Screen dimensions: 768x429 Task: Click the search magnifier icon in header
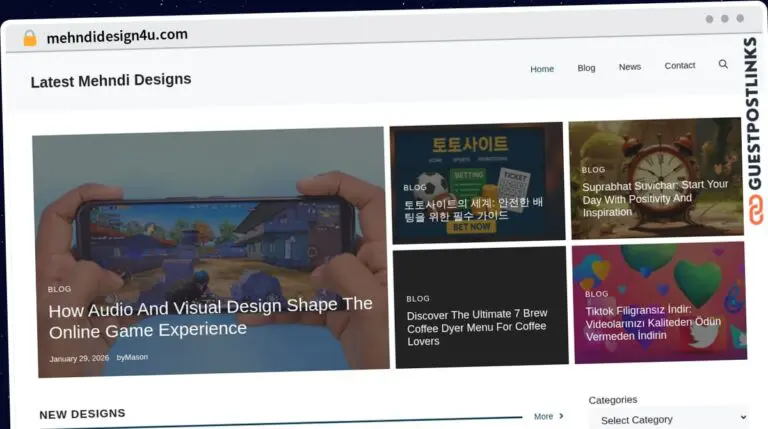pos(723,64)
